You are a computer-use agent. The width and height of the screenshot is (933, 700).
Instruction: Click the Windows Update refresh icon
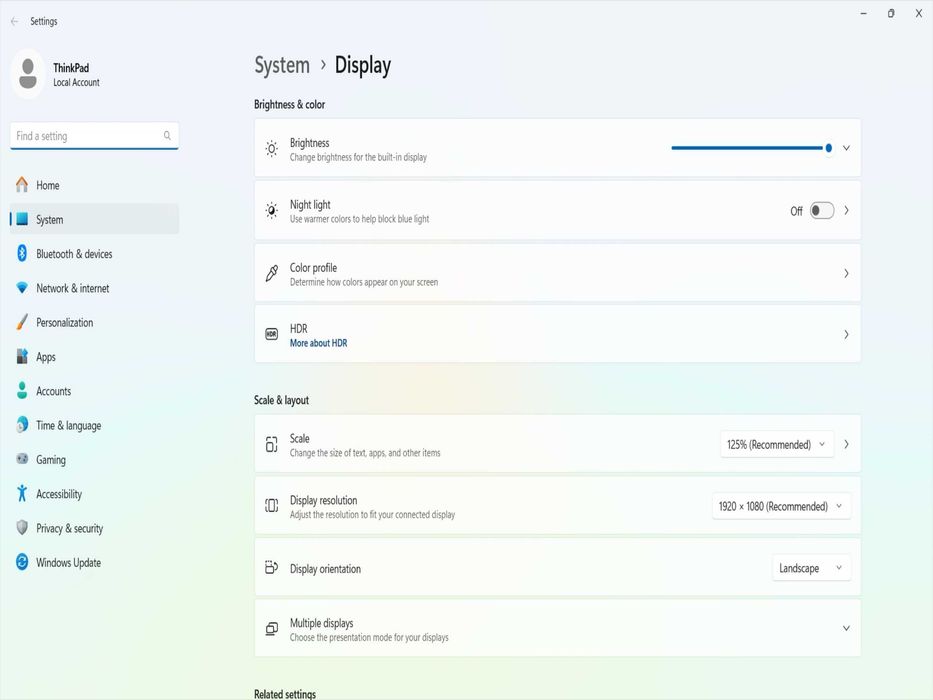click(22, 562)
